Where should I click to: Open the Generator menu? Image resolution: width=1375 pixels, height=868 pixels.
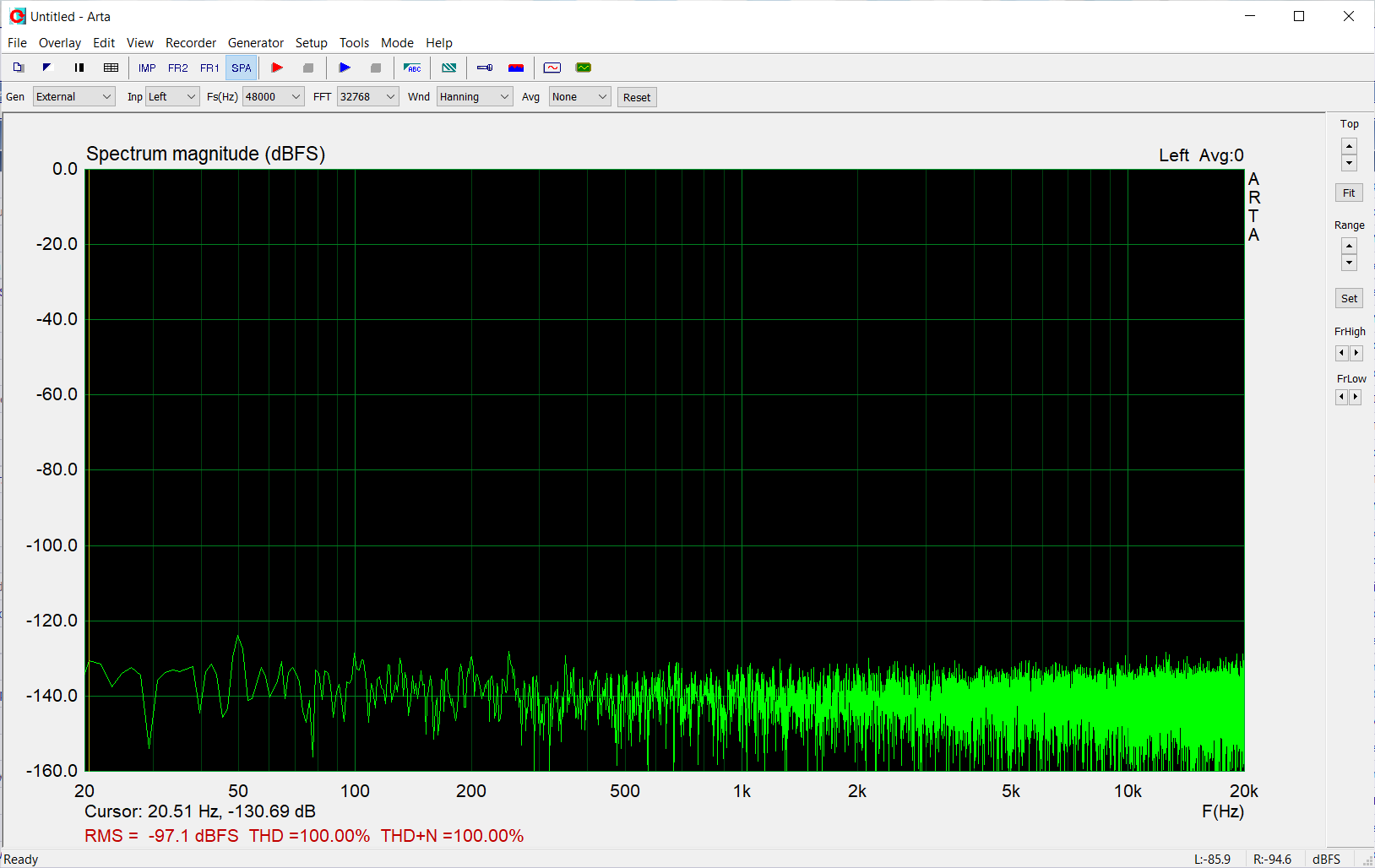click(256, 43)
